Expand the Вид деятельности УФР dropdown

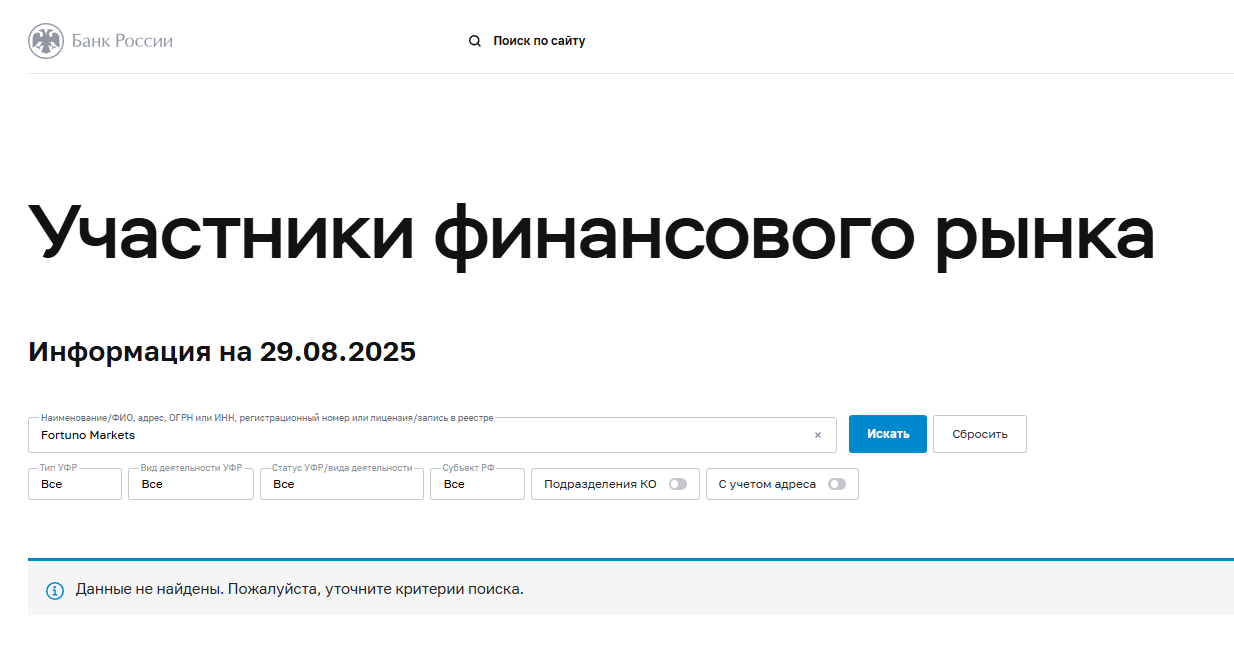click(x=191, y=484)
